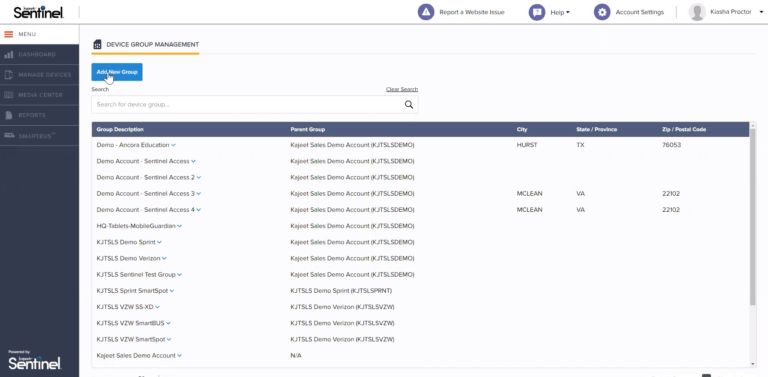This screenshot has width=768, height=377.
Task: Click the Demo Account - Sentinel Access group name
Action: [x=143, y=161]
